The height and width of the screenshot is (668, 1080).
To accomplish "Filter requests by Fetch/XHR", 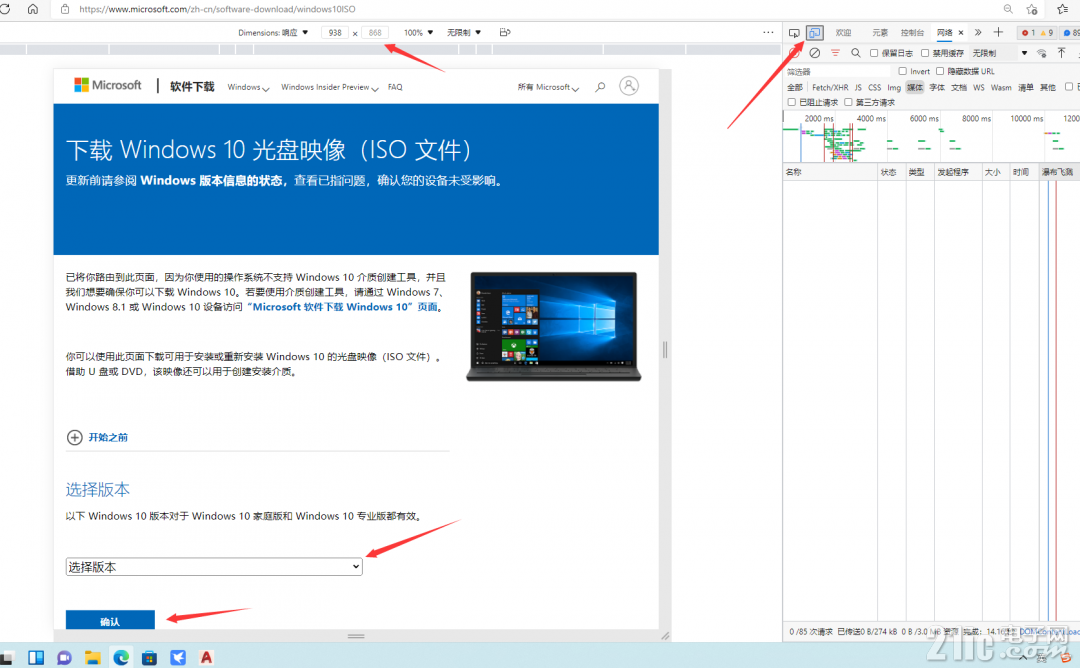I will click(x=830, y=87).
